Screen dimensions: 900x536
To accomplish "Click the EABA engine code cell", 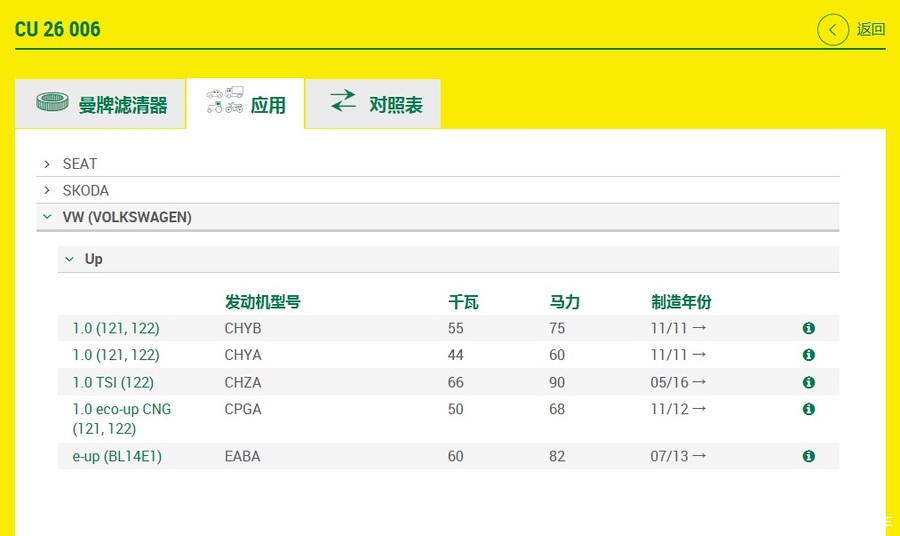I will (x=242, y=456).
